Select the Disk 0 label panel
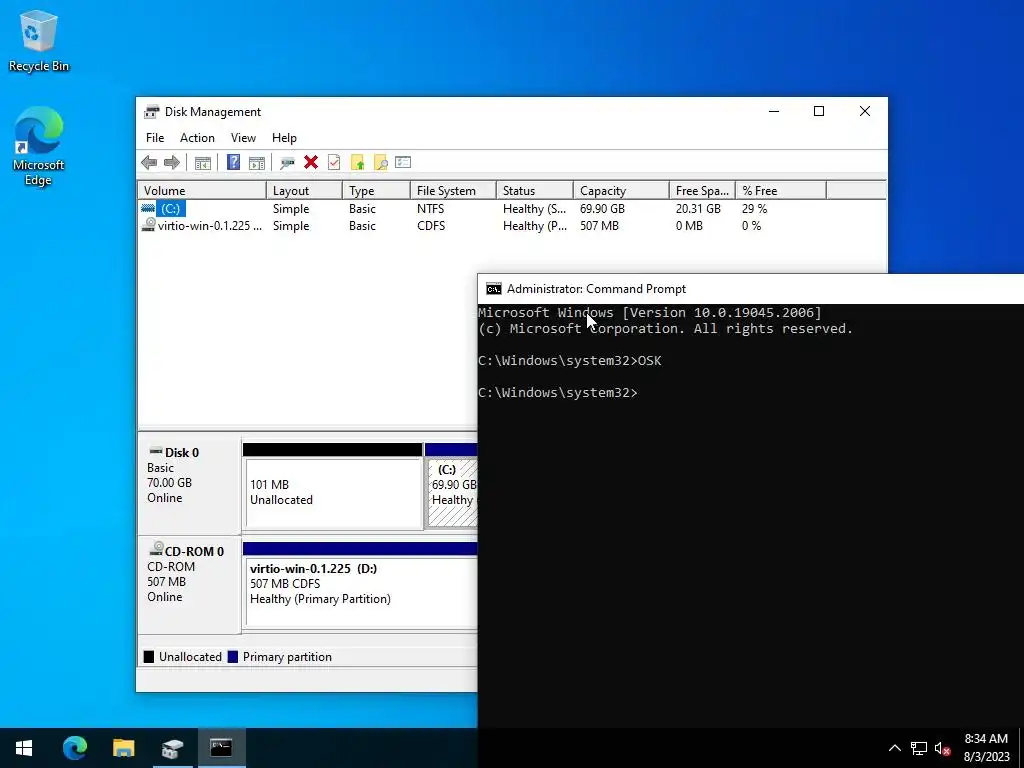This screenshot has width=1024, height=768. point(189,485)
